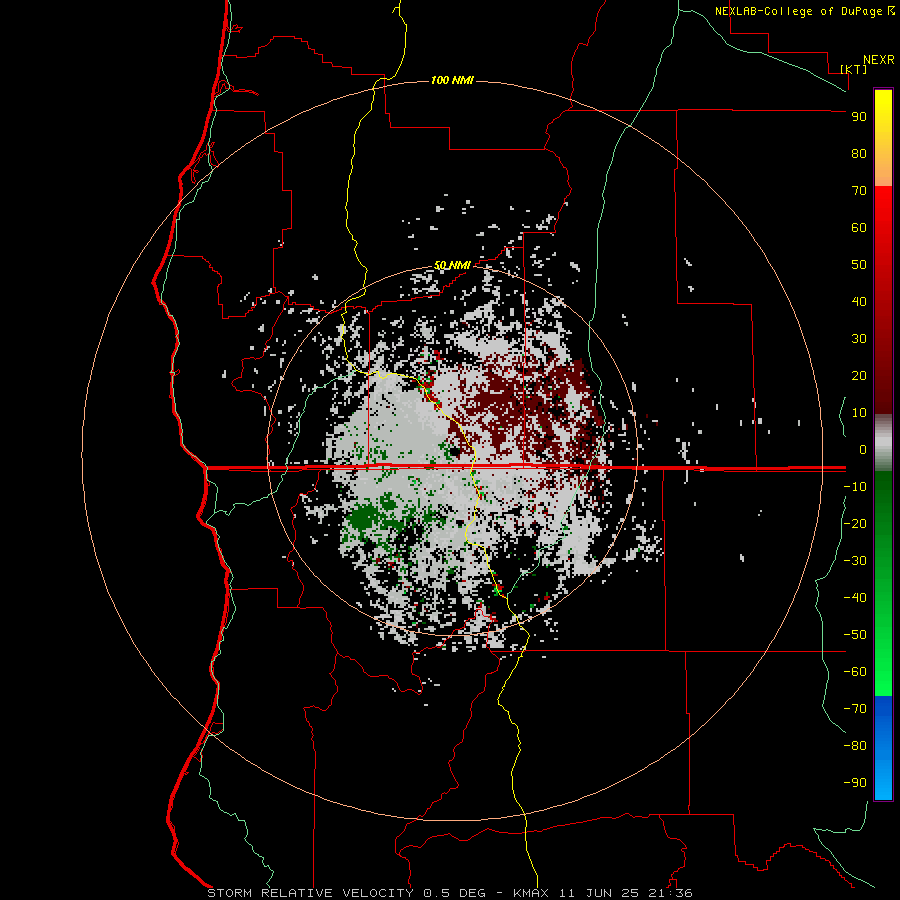Image resolution: width=900 pixels, height=900 pixels.
Task: Click the 0 value on velocity scale
Action: [863, 450]
